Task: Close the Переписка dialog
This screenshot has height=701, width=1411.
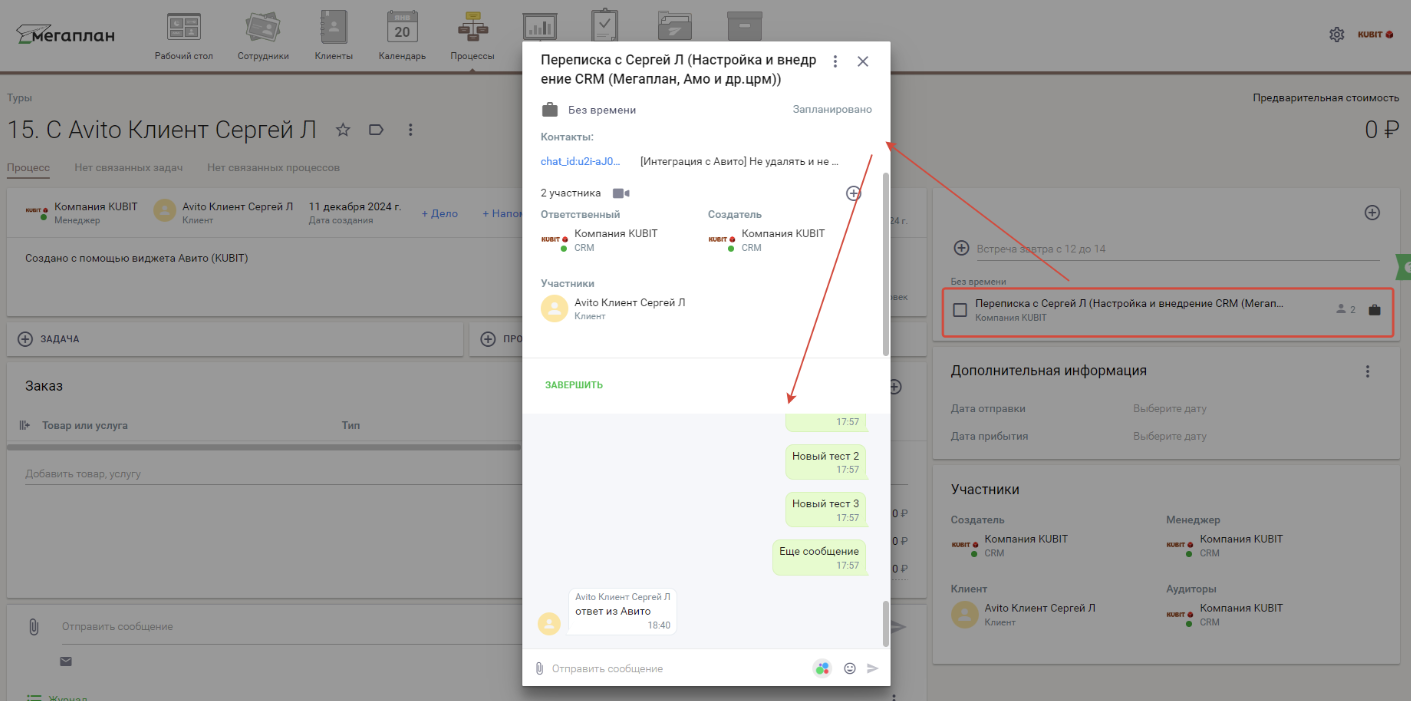Action: 863,62
